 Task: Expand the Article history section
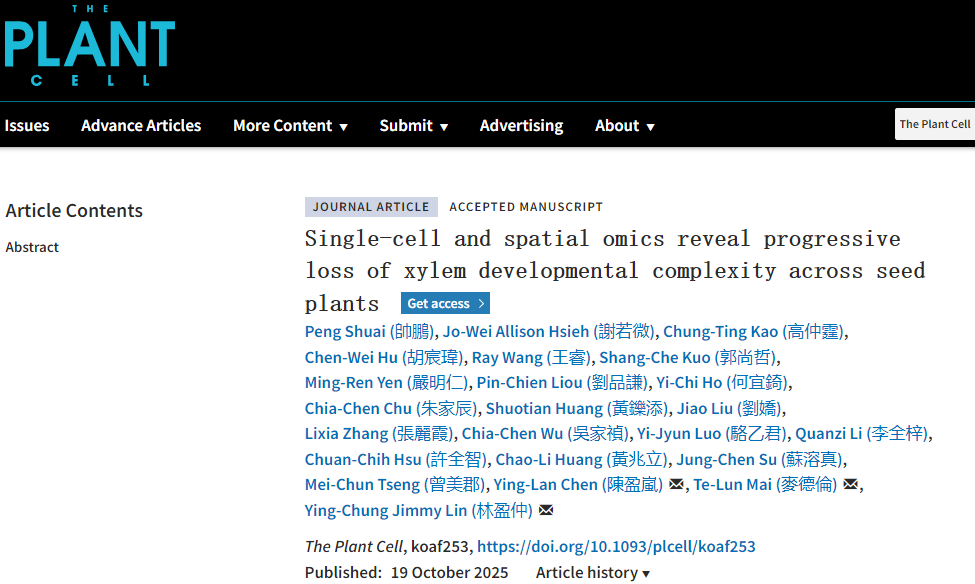point(592,573)
